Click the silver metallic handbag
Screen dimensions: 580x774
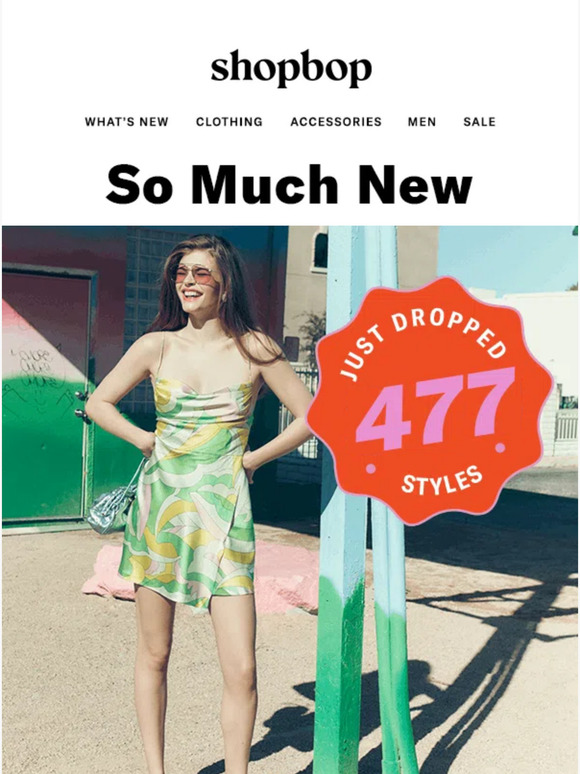click(111, 510)
